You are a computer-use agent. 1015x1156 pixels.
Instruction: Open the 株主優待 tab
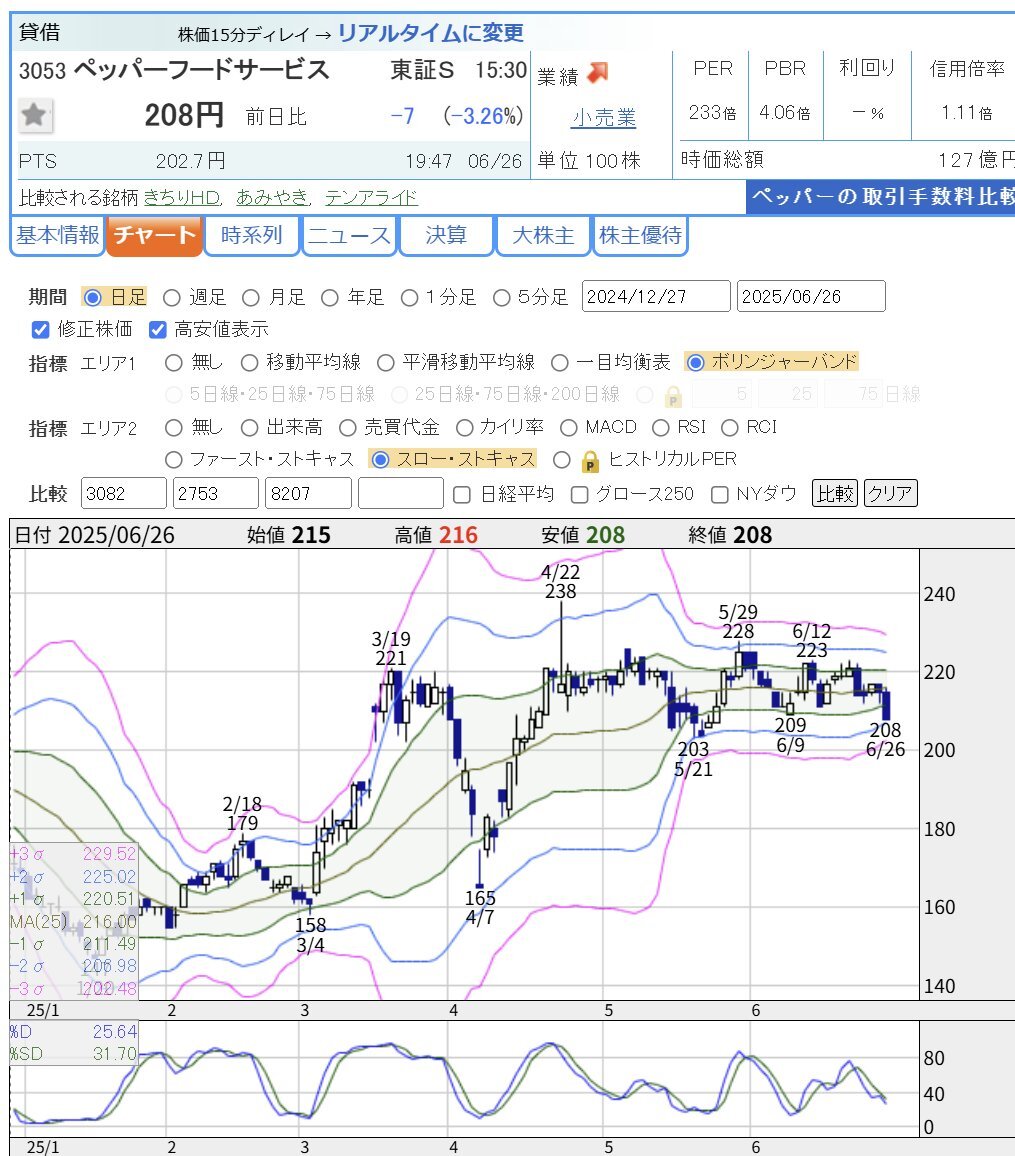tap(640, 236)
